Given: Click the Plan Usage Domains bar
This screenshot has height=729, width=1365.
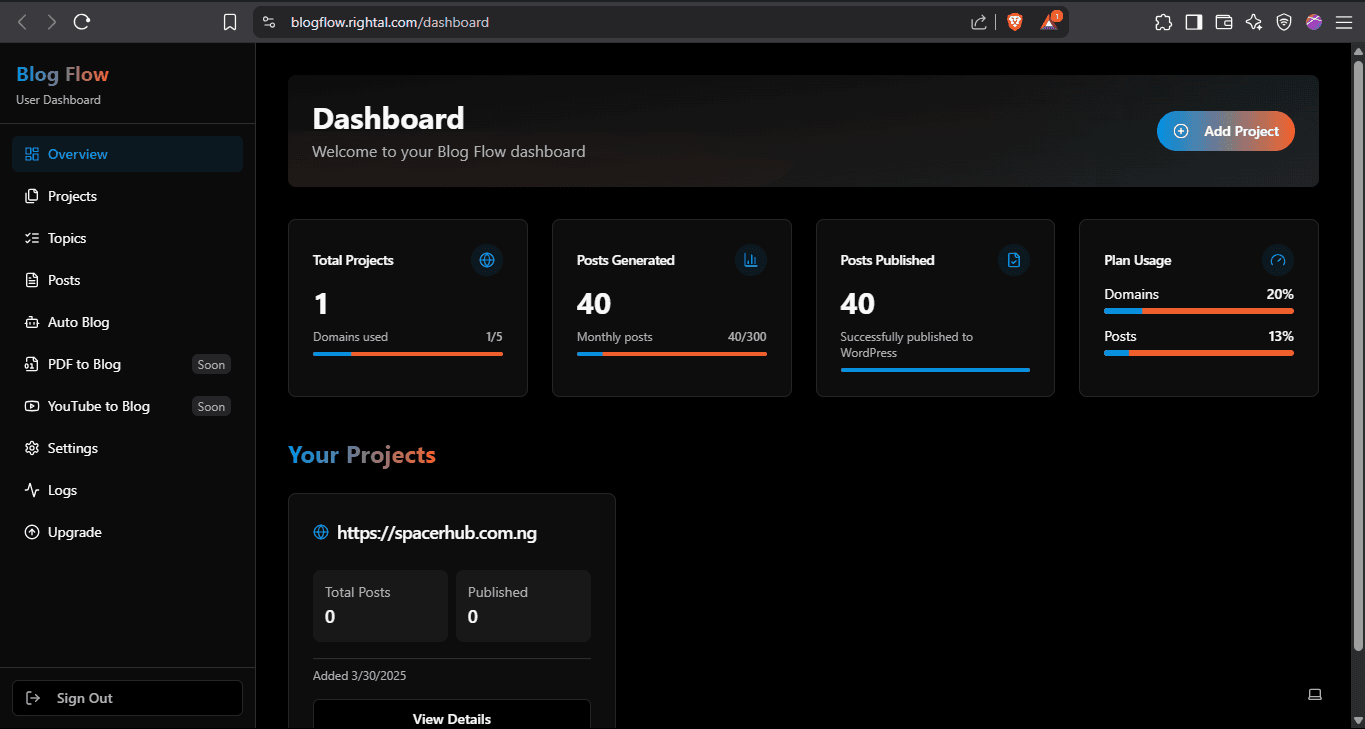Looking at the screenshot, I should click(1199, 311).
